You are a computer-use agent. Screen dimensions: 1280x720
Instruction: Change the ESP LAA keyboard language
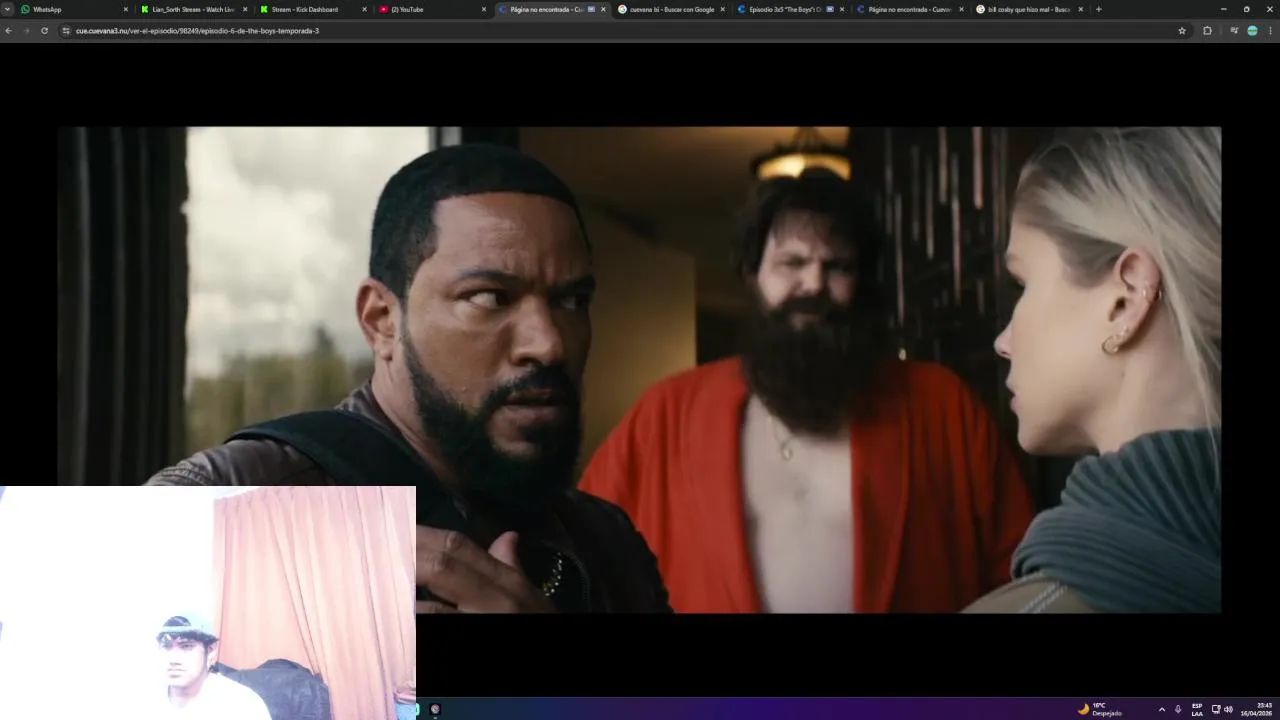click(x=1197, y=709)
